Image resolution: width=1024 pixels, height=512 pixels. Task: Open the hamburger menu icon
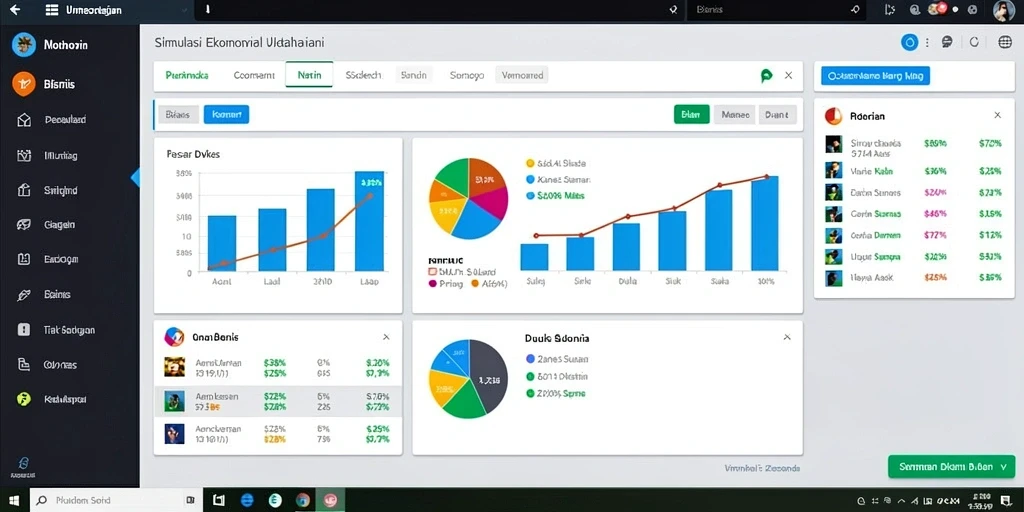click(52, 10)
